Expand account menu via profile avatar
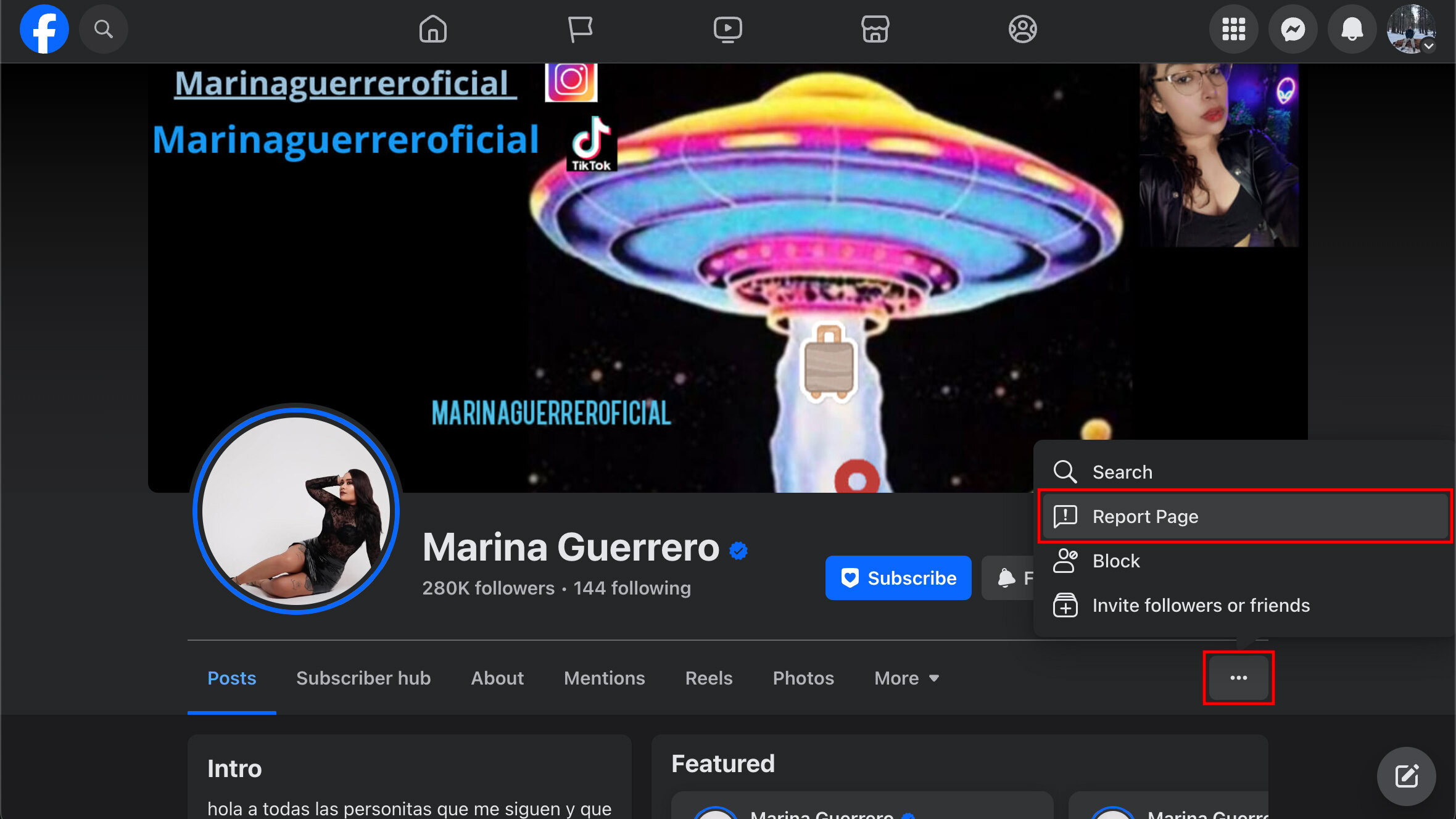 1411,29
